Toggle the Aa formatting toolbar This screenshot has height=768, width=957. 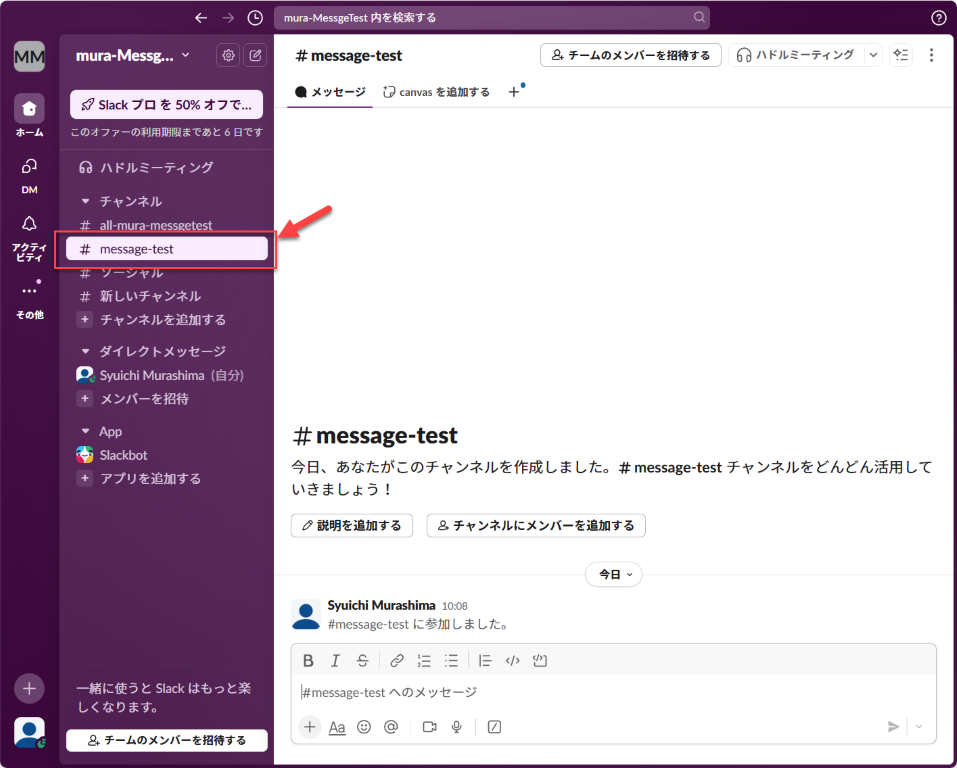337,726
